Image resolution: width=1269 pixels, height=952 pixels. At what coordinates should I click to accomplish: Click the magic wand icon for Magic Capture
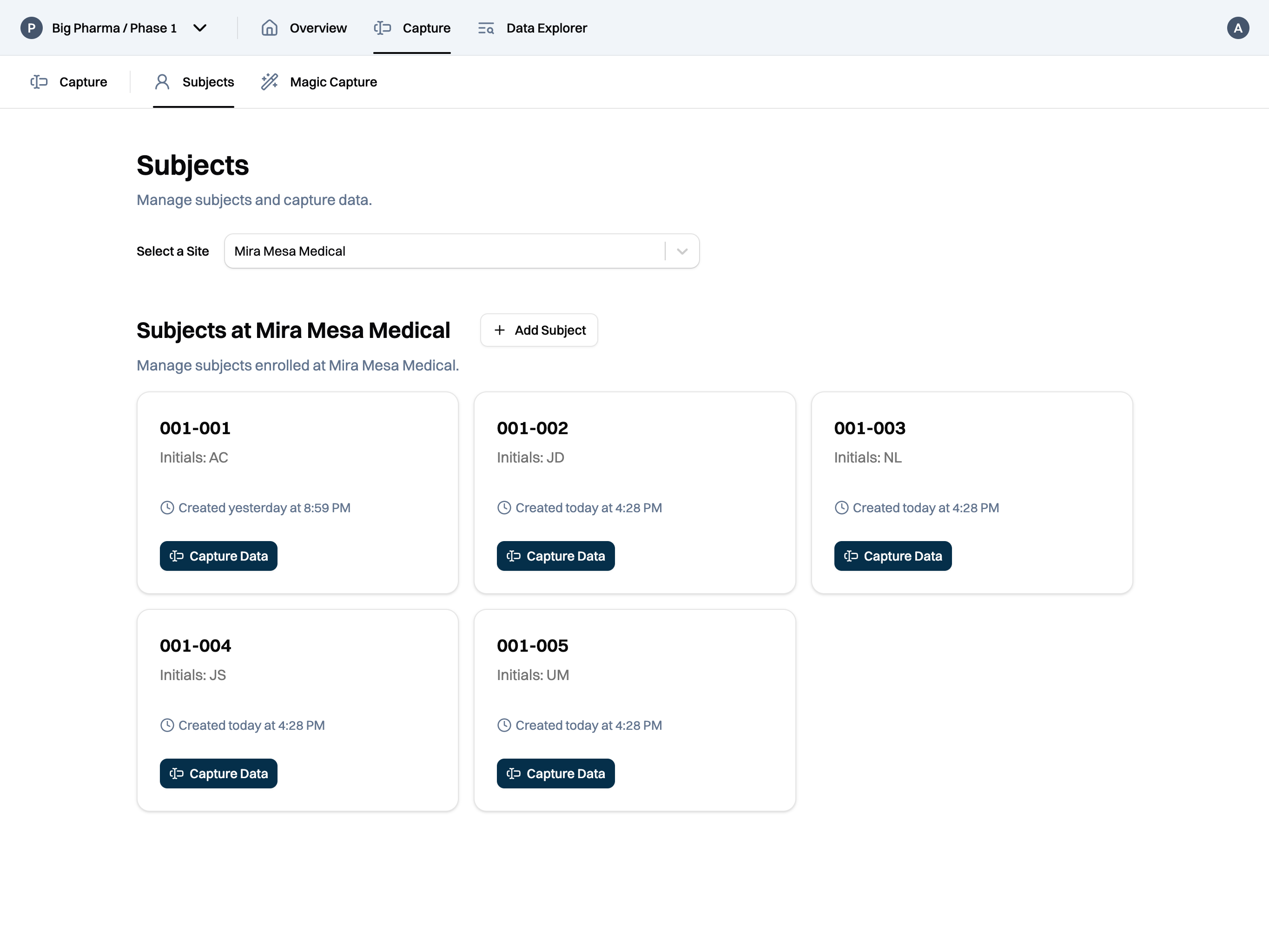[x=269, y=81]
